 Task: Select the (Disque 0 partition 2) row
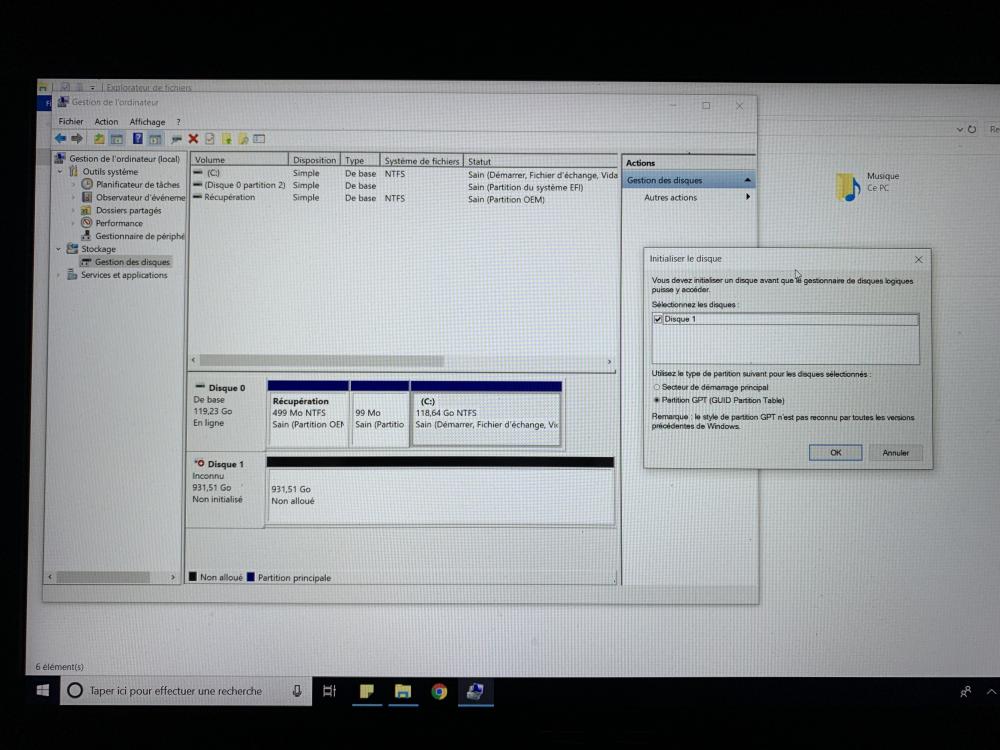pos(404,186)
